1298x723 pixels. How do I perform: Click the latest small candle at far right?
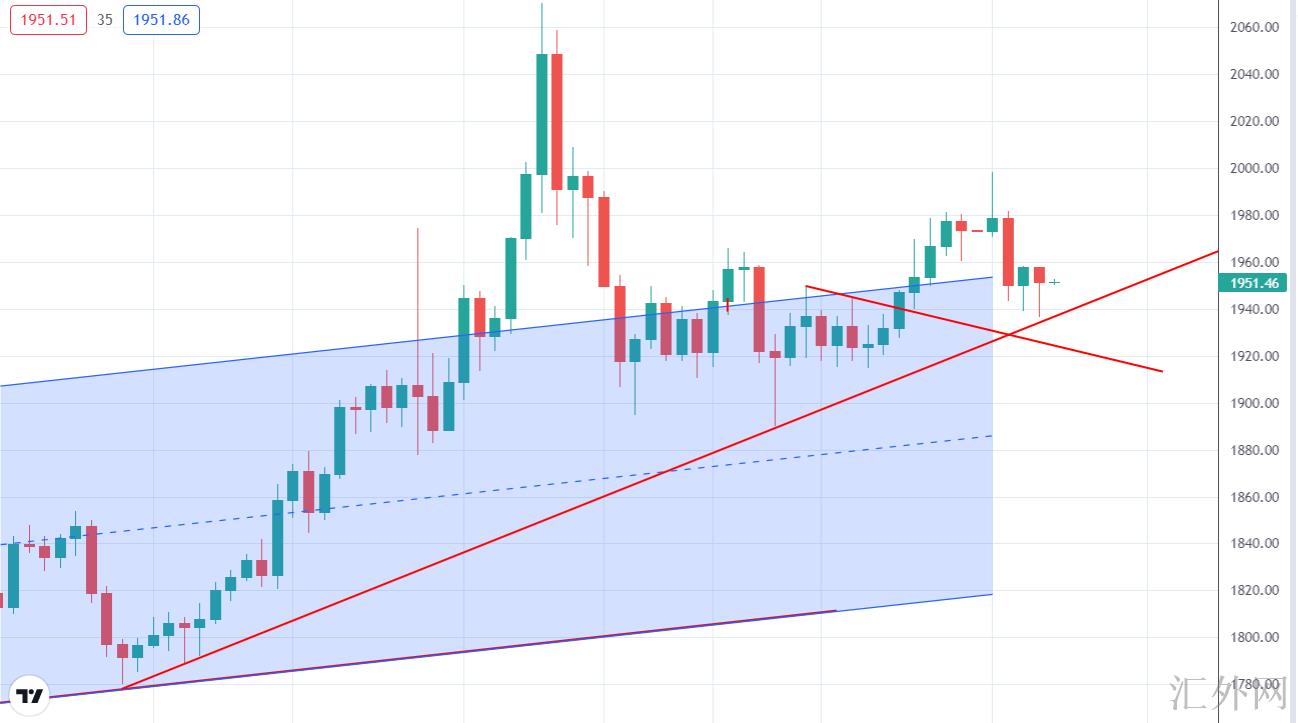coord(1054,282)
